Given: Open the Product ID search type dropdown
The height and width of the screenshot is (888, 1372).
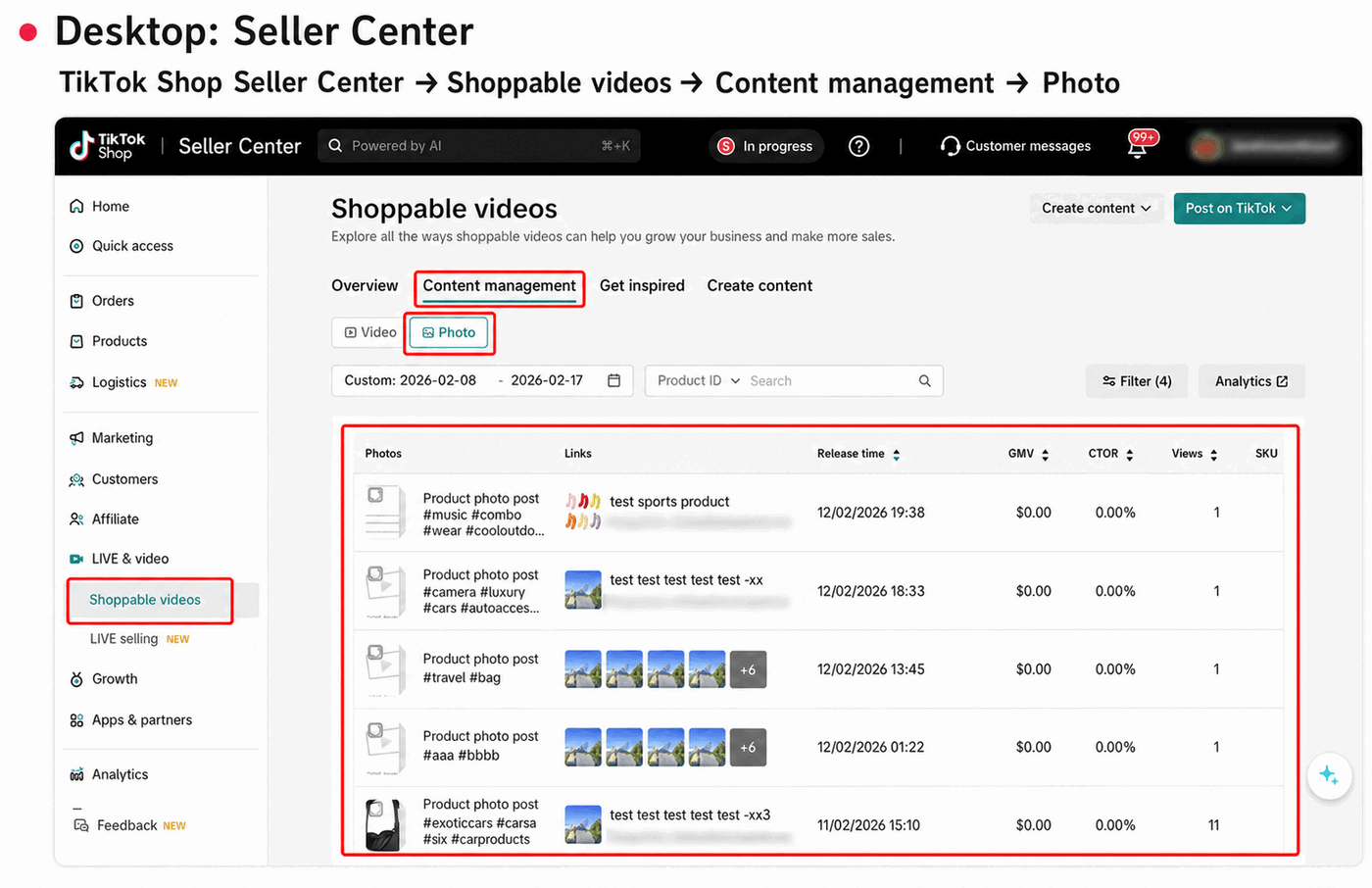Looking at the screenshot, I should pos(698,381).
